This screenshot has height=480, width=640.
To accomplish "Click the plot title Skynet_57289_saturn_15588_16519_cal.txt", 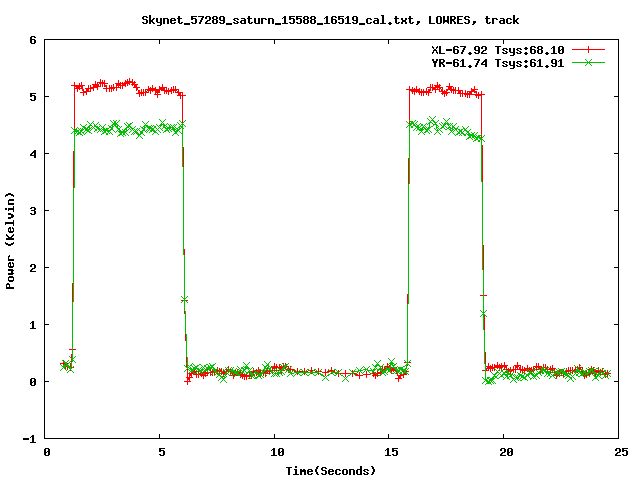I will (x=330, y=20).
